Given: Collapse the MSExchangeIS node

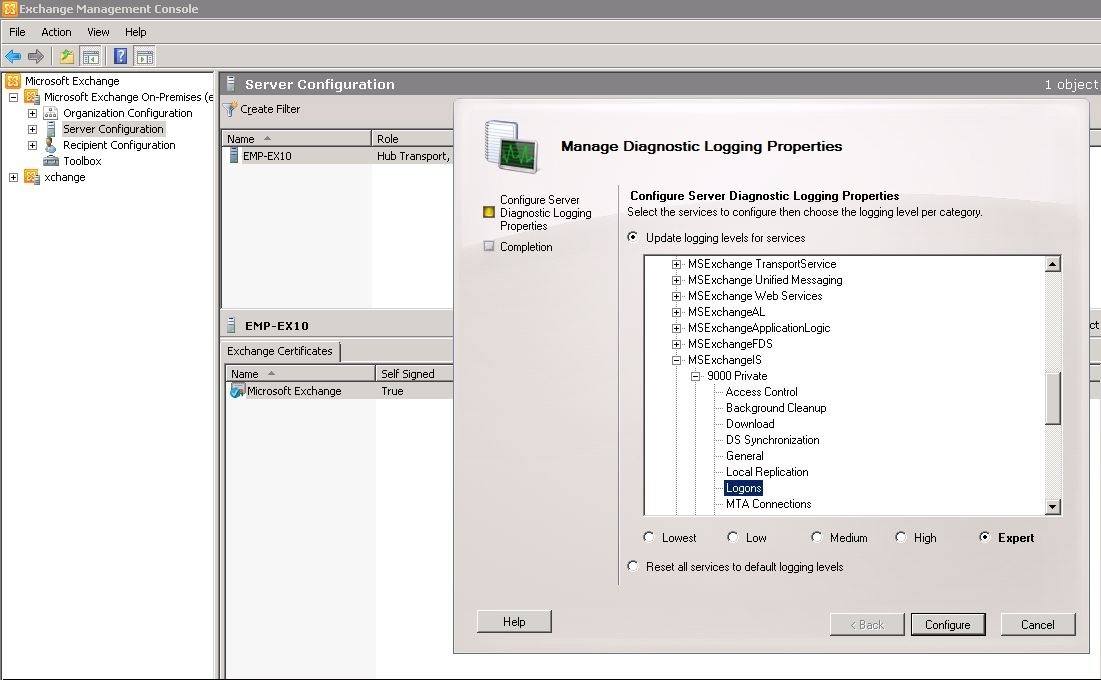Looking at the screenshot, I should (676, 360).
